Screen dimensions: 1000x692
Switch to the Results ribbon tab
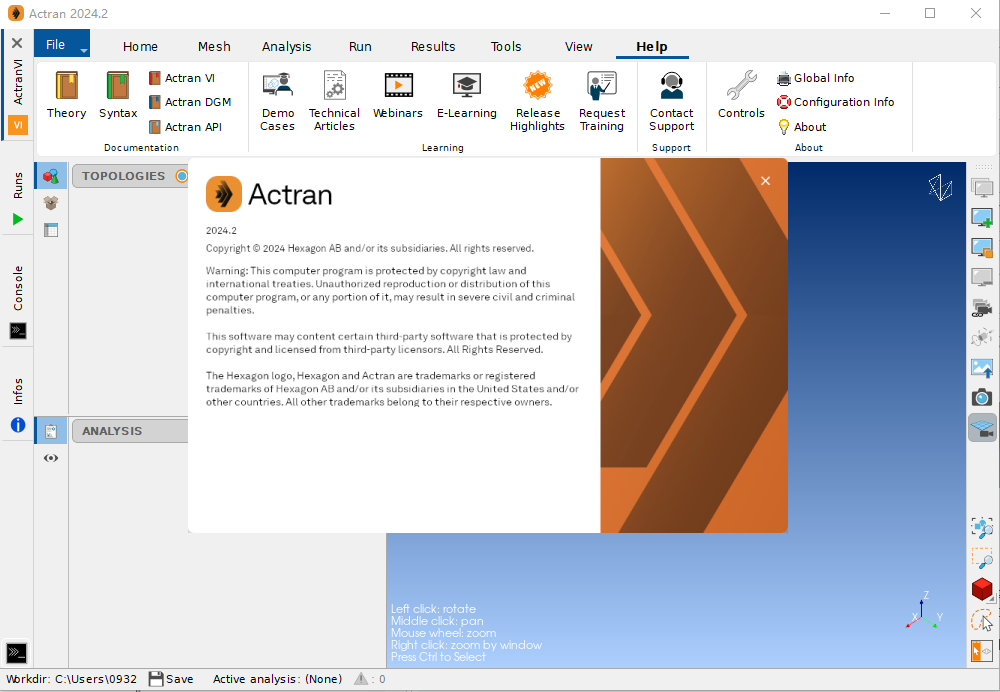(433, 47)
